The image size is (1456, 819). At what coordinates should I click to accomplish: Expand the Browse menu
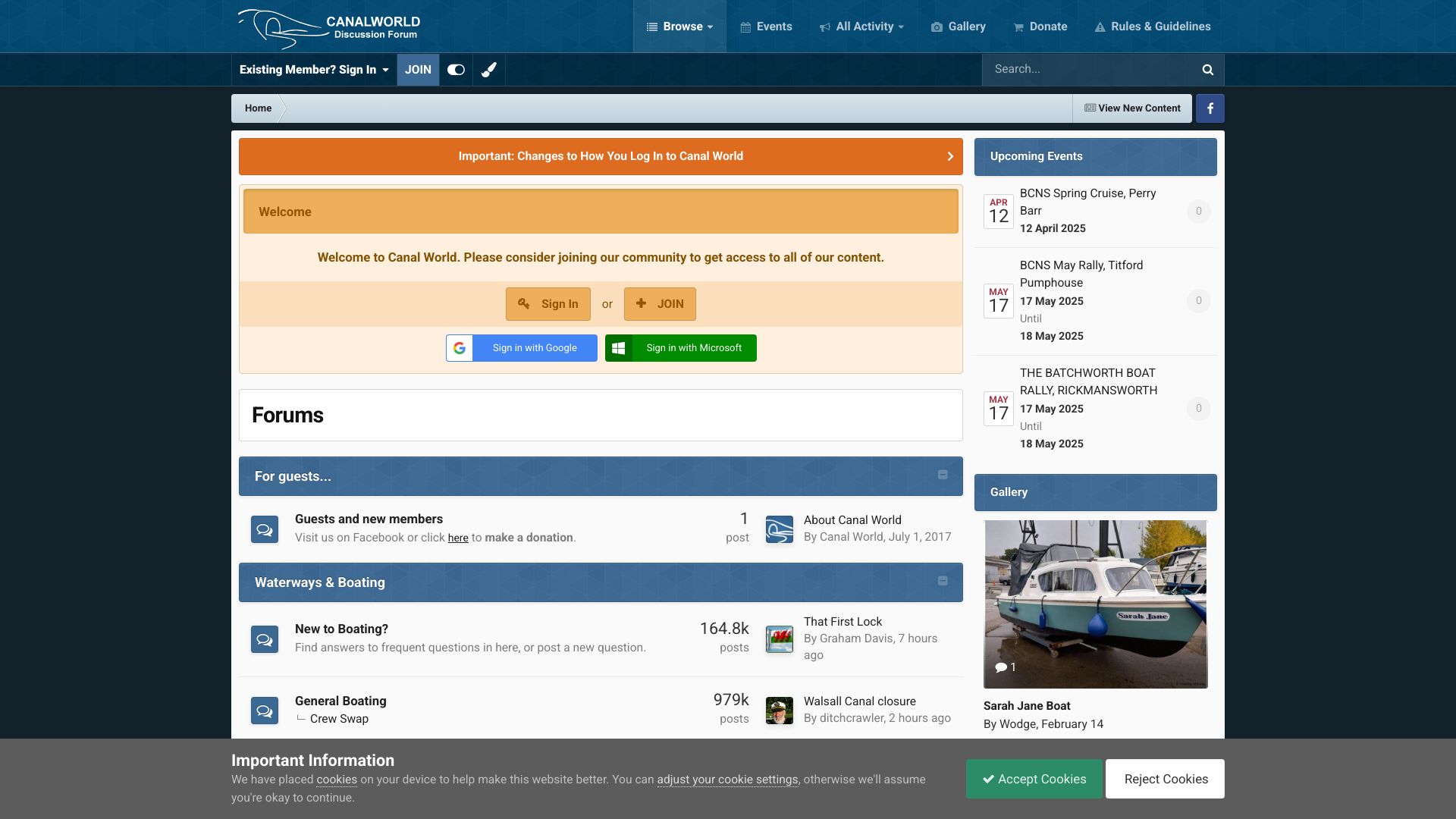coord(679,27)
